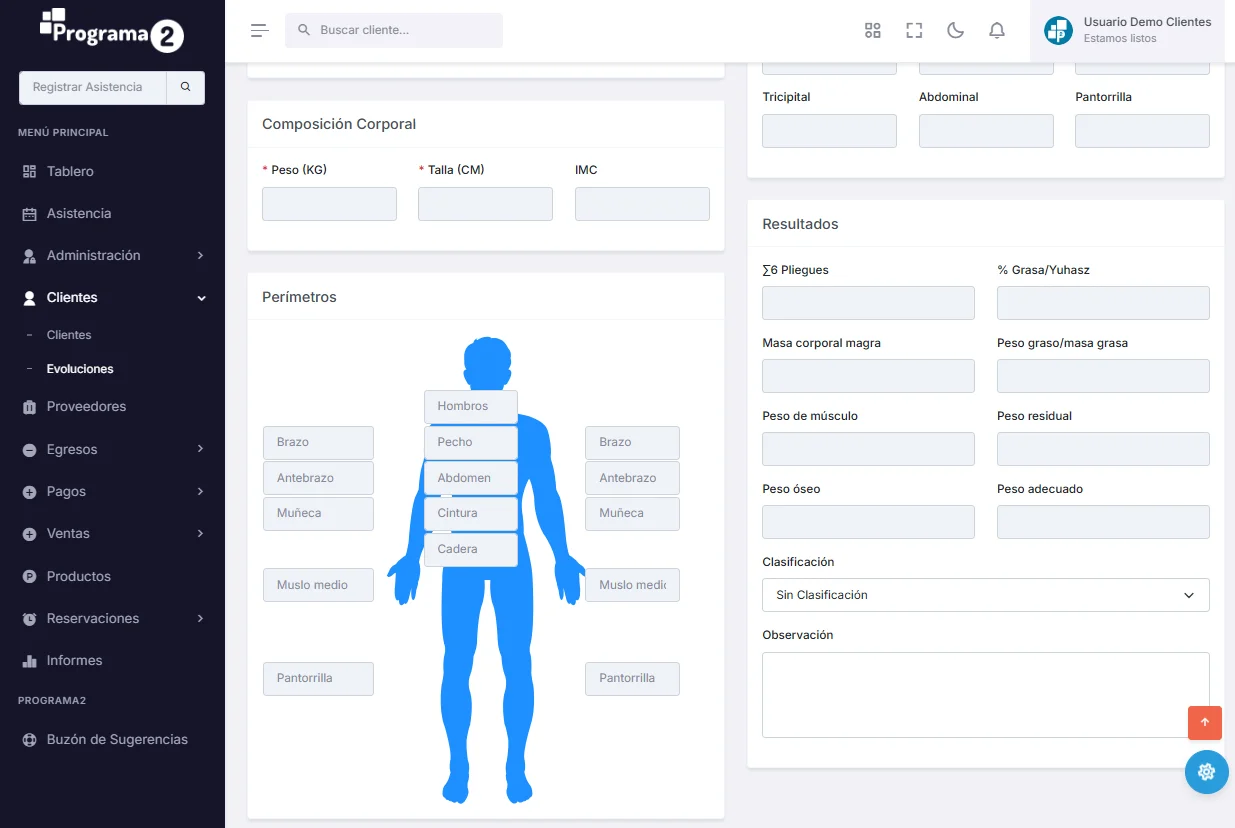This screenshot has width=1235, height=828.
Task: Click the hamburger menu toggle icon
Action: [x=259, y=30]
